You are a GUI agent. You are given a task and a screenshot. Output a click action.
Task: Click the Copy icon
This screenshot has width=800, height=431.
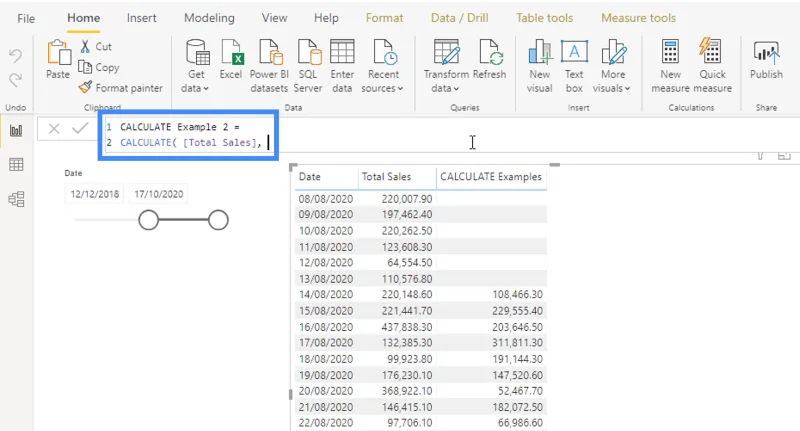pyautogui.click(x=85, y=67)
